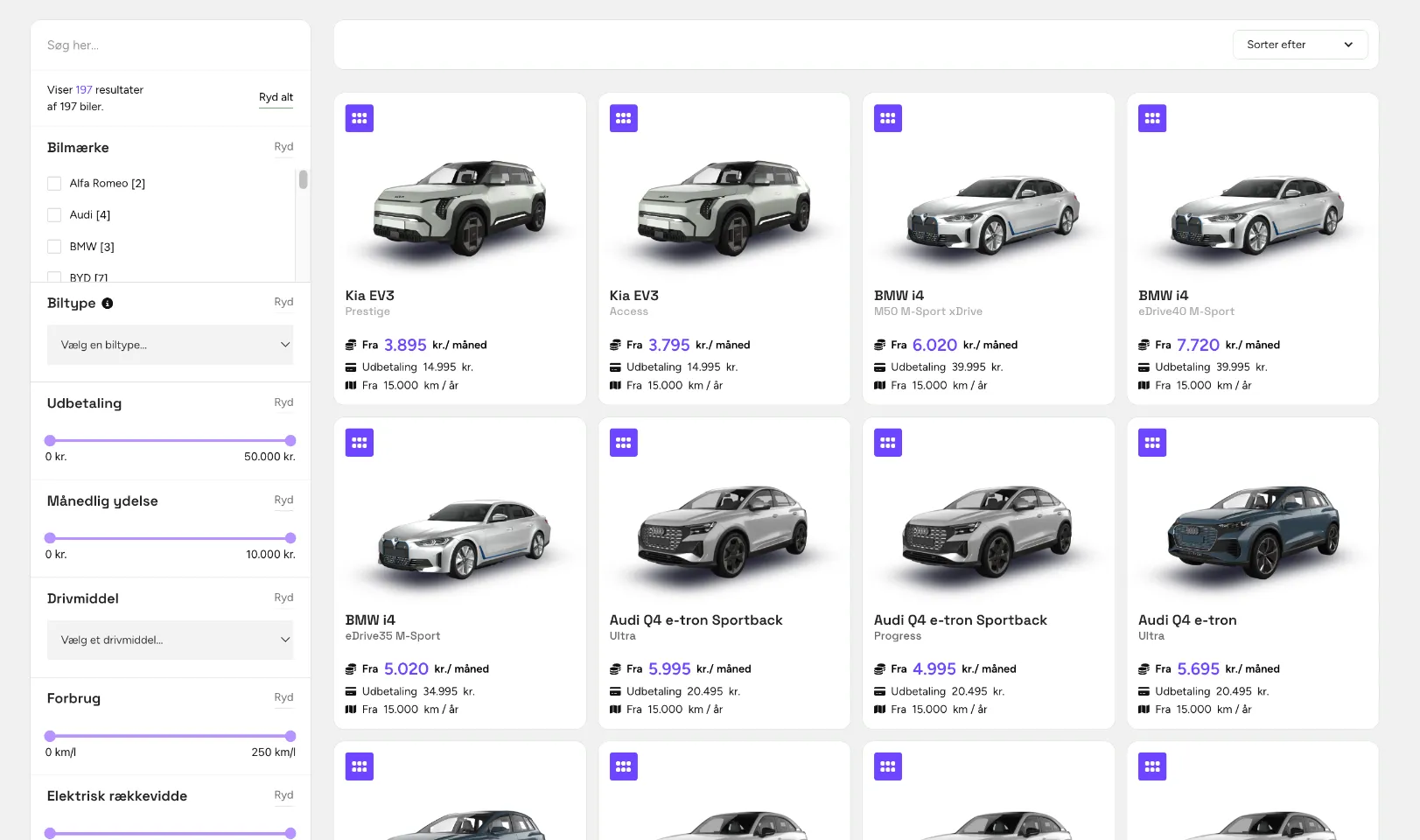The image size is (1420, 840).
Task: Click the grid icon on the blue Audi Q4 e-tron card
Action: (x=1151, y=442)
